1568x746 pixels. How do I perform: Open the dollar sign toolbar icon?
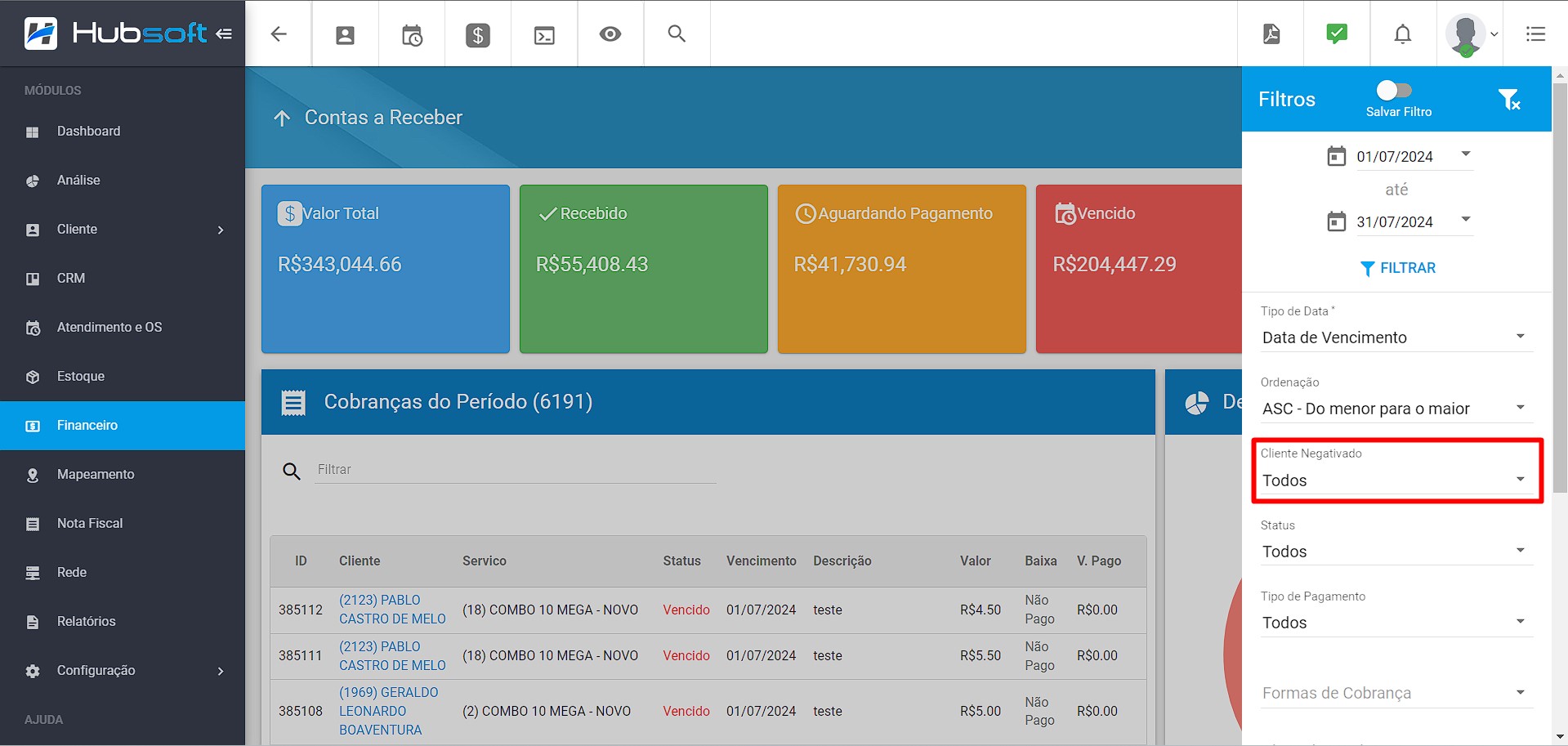click(x=478, y=34)
